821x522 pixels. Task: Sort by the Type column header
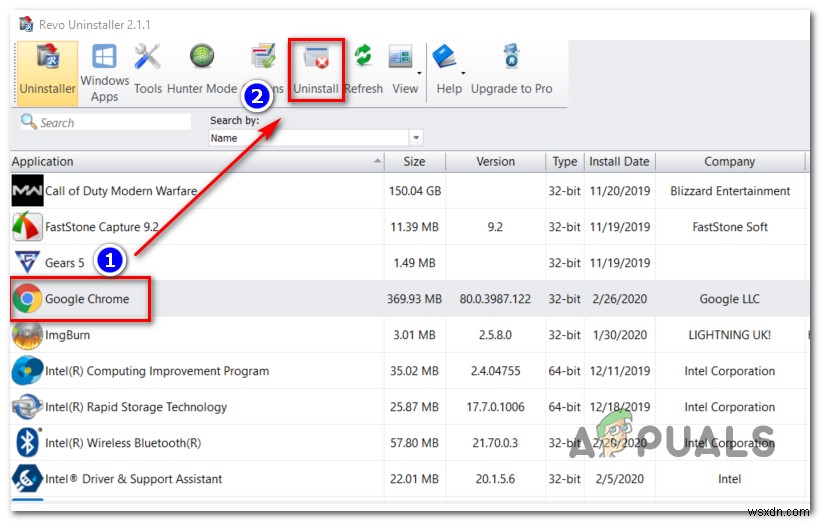tap(564, 162)
